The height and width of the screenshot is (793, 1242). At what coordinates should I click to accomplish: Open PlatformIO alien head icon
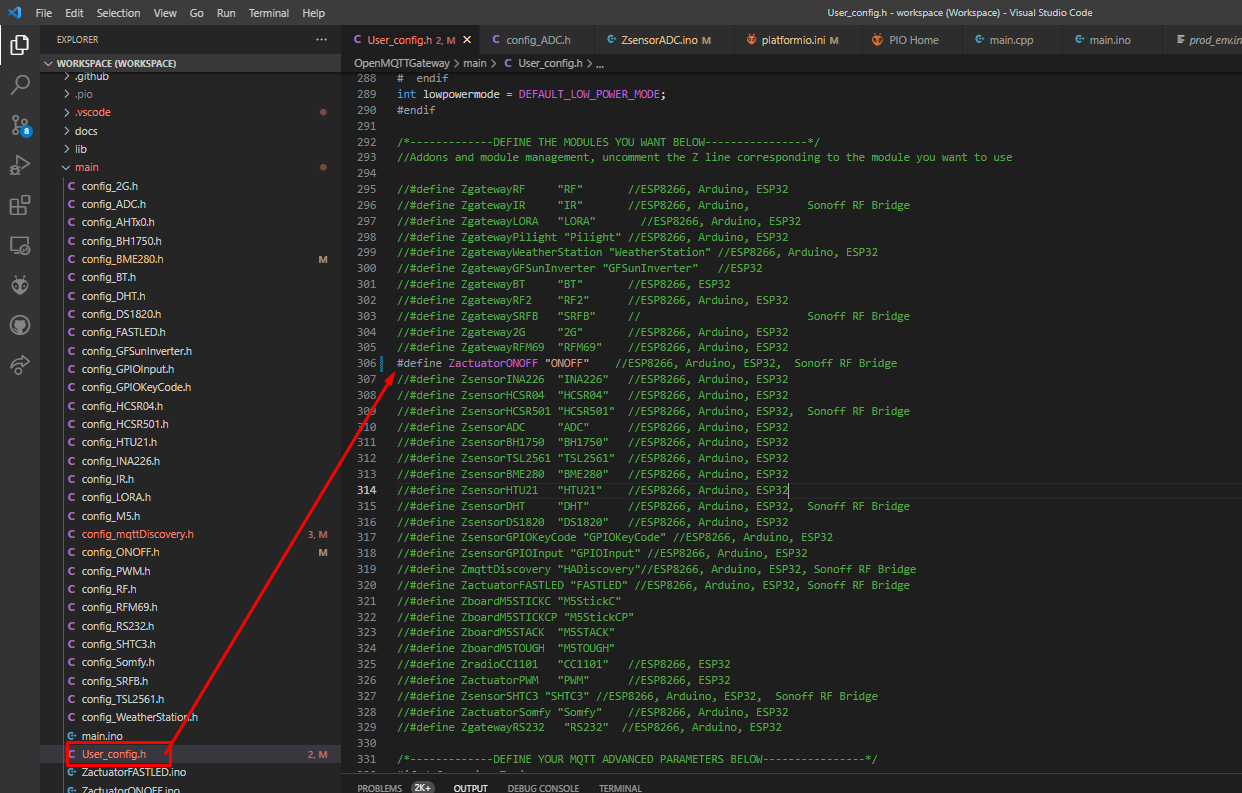coord(19,285)
